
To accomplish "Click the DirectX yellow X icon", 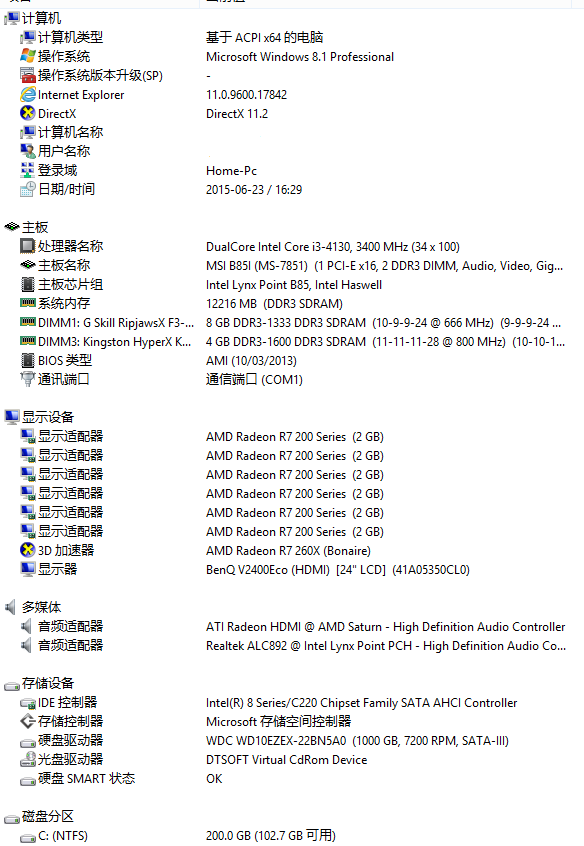I will coord(28,113).
